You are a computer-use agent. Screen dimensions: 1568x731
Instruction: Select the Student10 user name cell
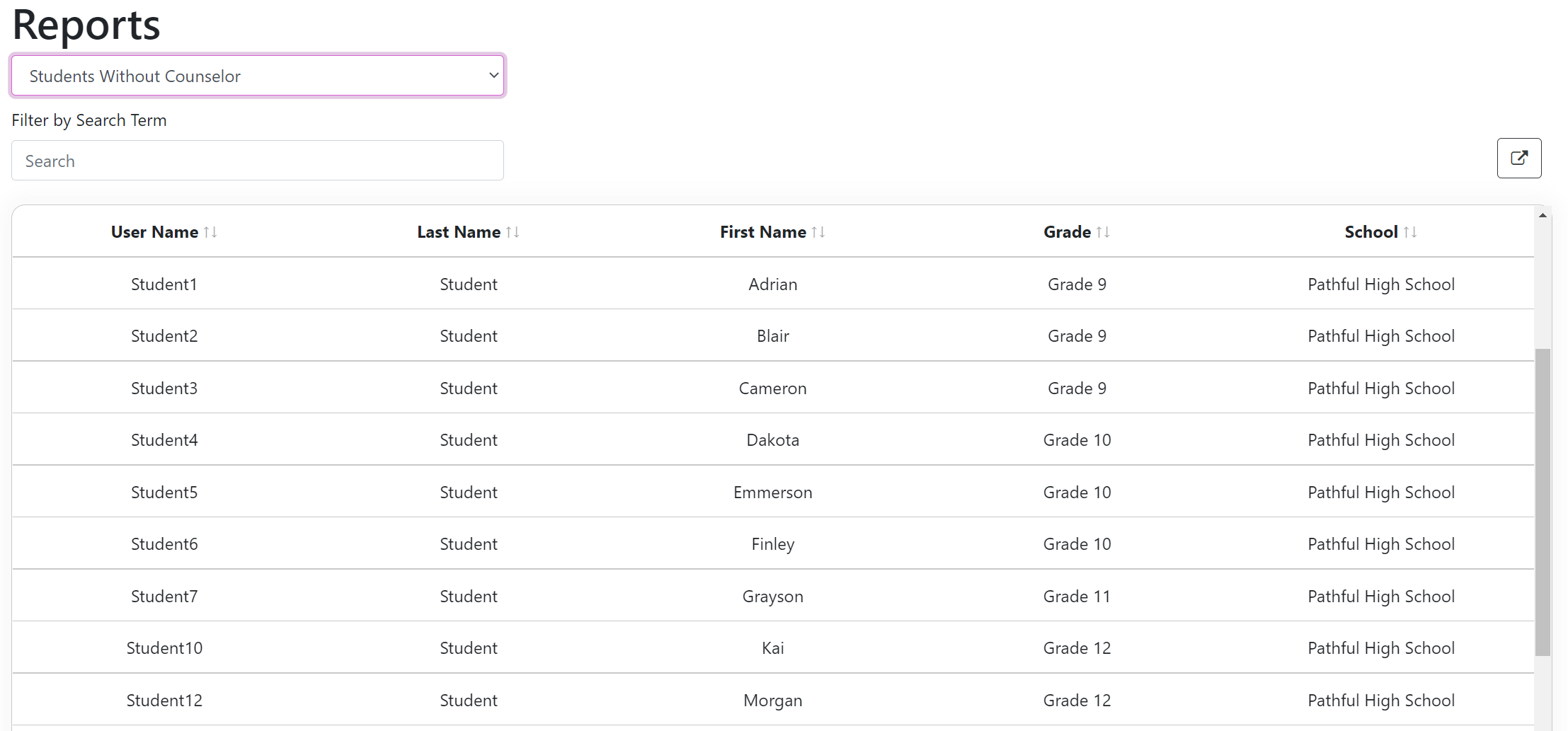pos(164,648)
